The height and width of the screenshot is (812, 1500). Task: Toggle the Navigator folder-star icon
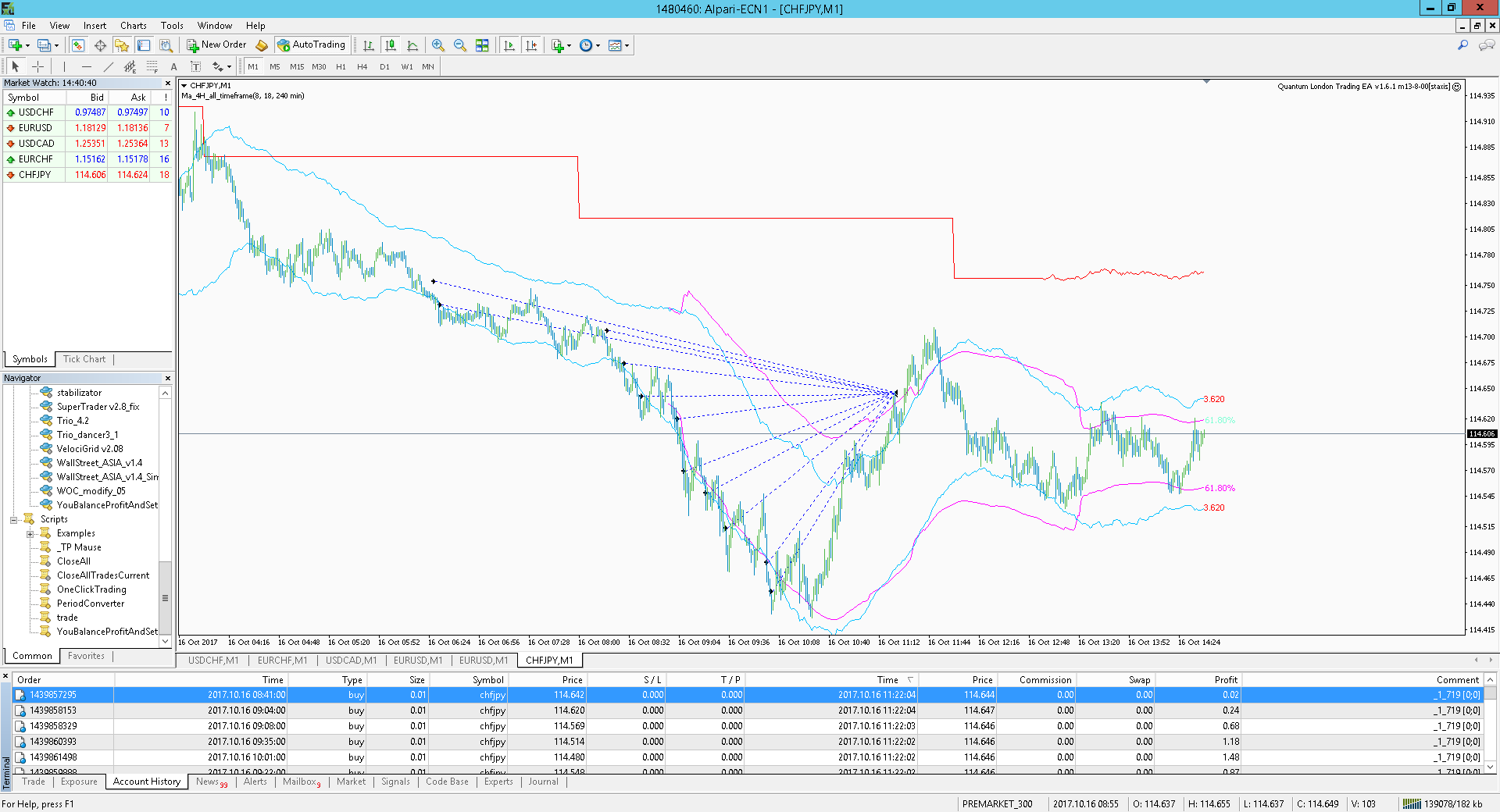122,45
